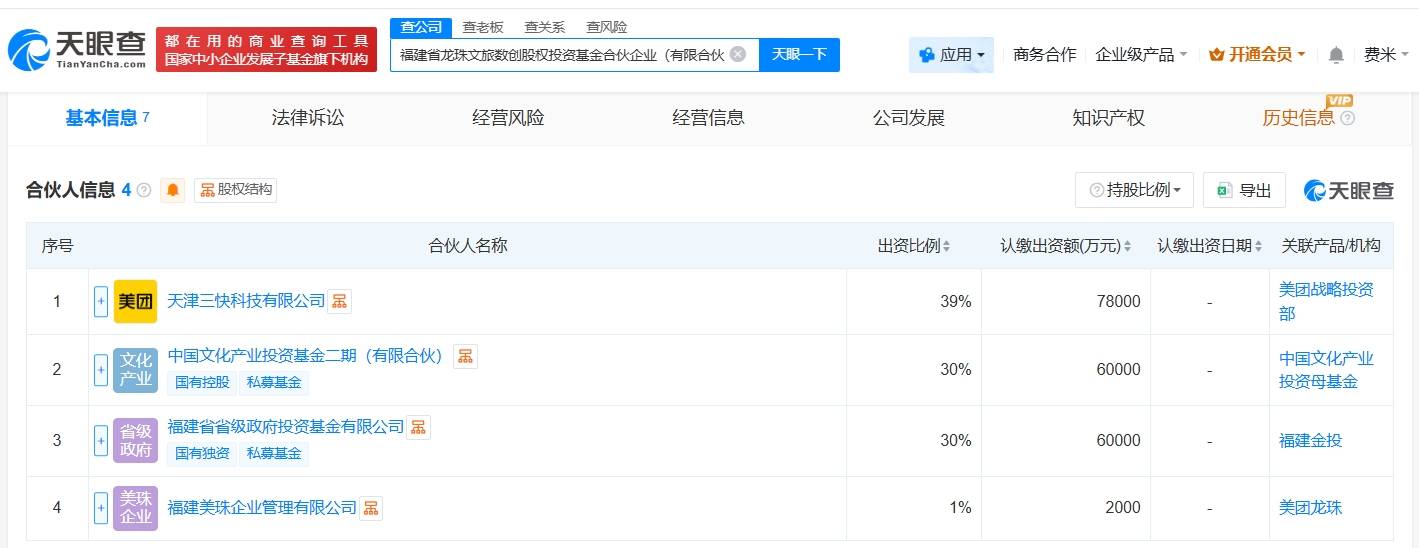
Task: Click structure icon next to 福建省省级政府投资基金有限公司
Action: coord(418,427)
